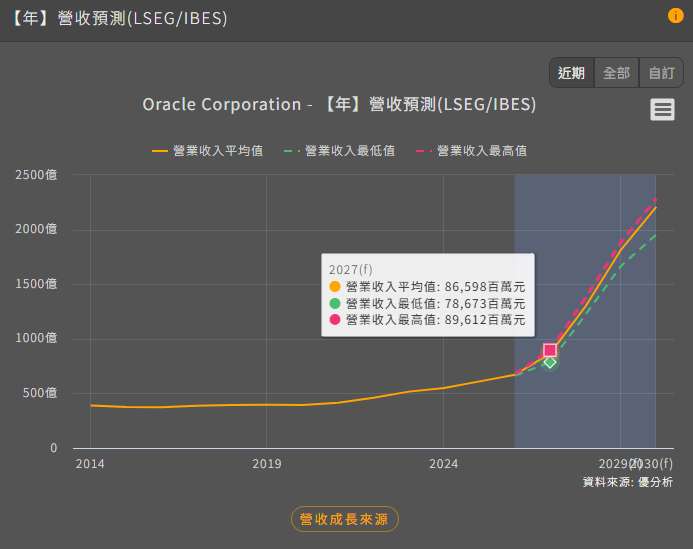The image size is (693, 549).
Task: Click the 營收成長來源 button
Action: point(345,519)
